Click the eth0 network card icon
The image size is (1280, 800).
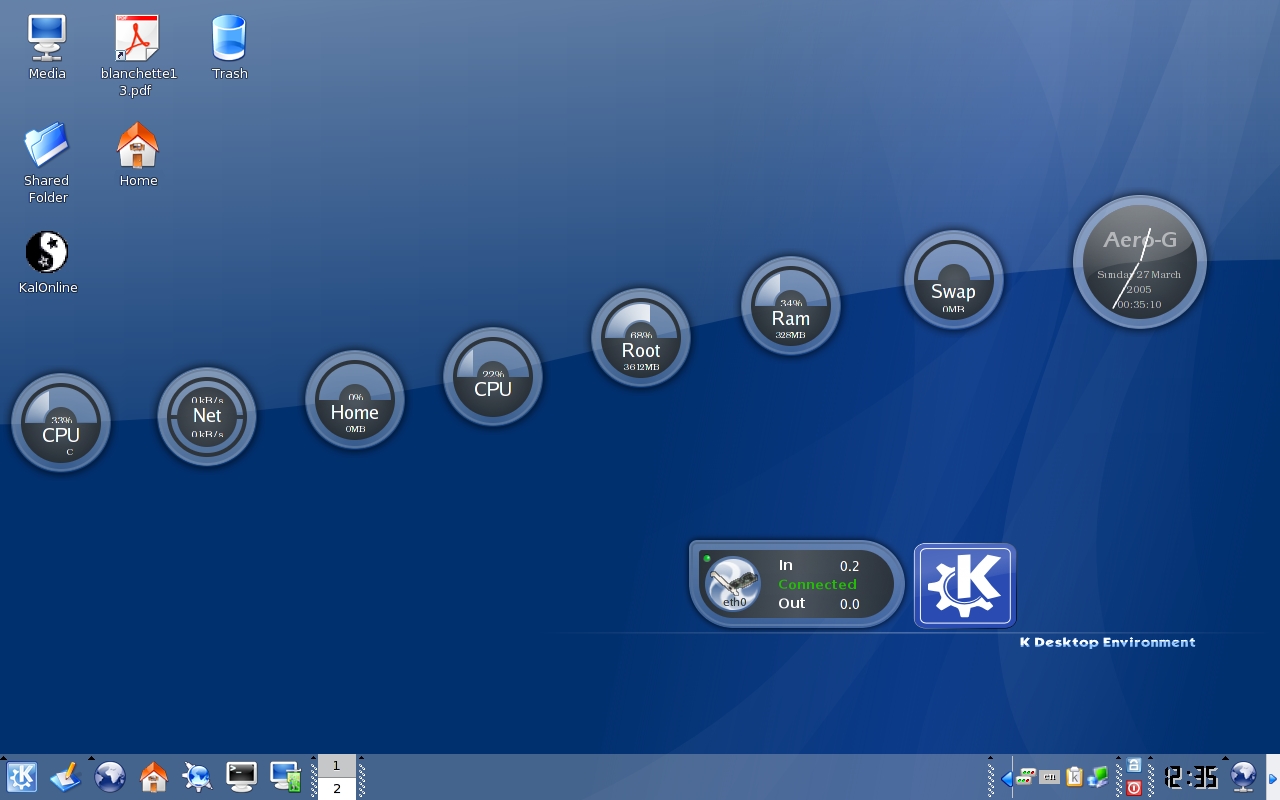[x=733, y=582]
